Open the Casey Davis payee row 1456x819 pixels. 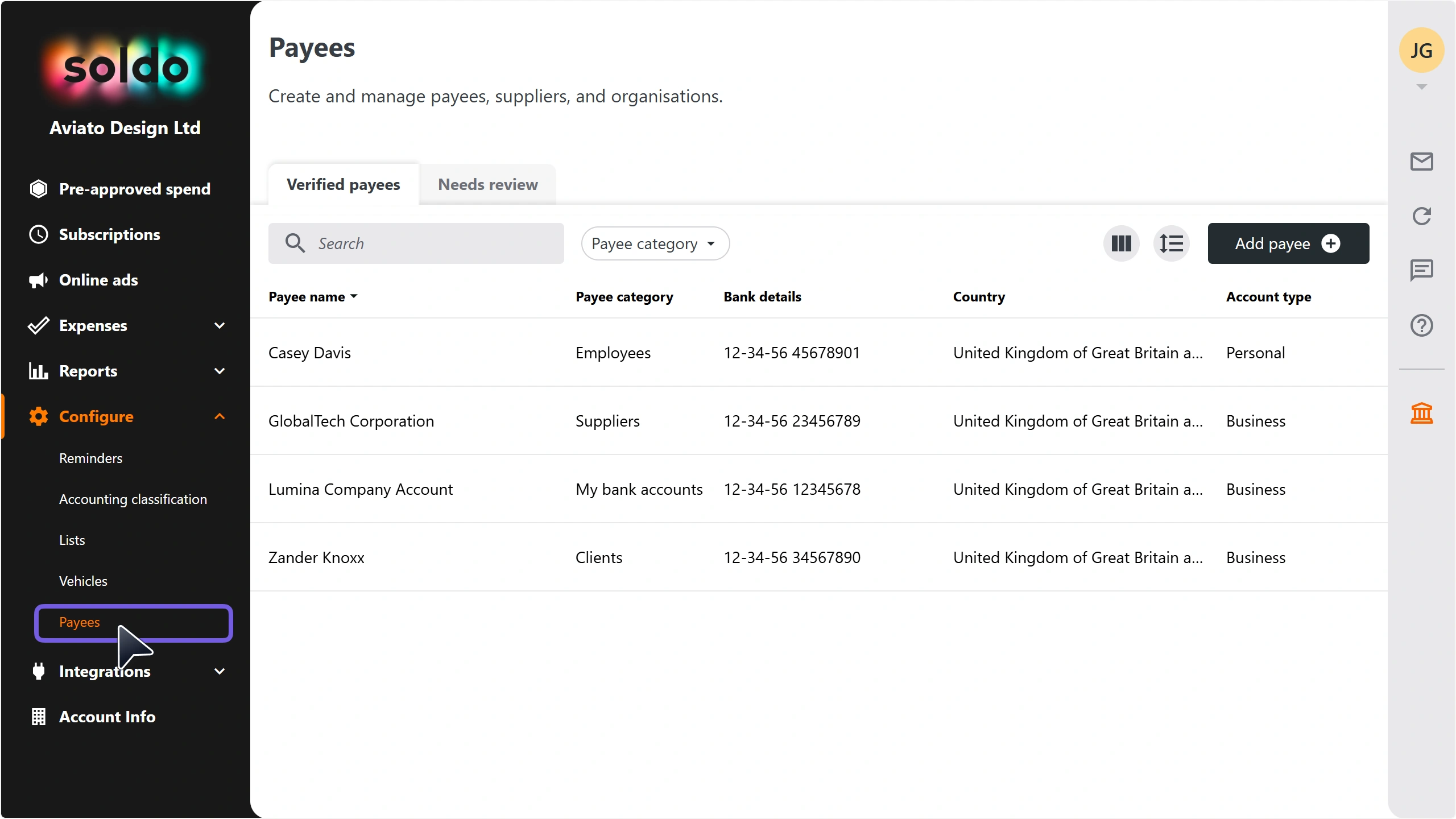(819, 353)
